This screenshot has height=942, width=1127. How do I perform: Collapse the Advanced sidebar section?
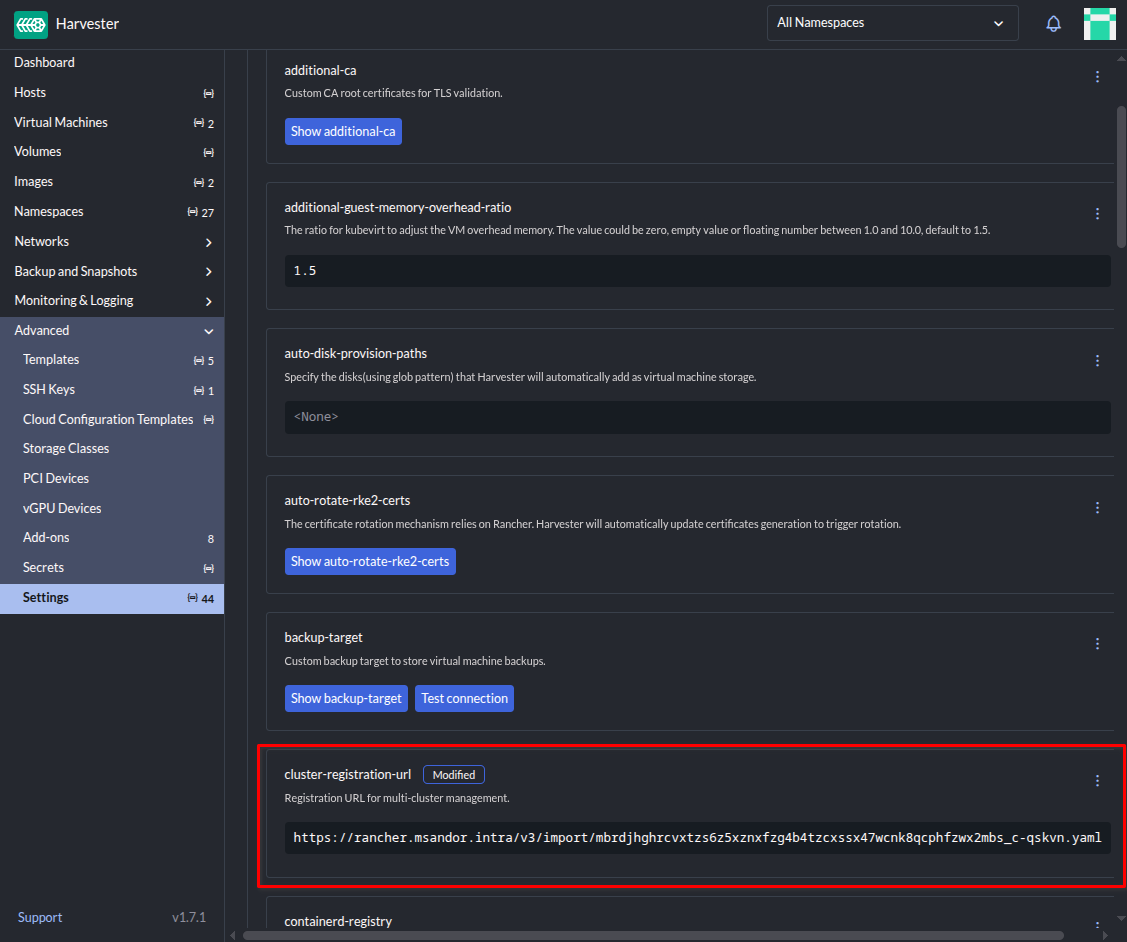click(208, 331)
